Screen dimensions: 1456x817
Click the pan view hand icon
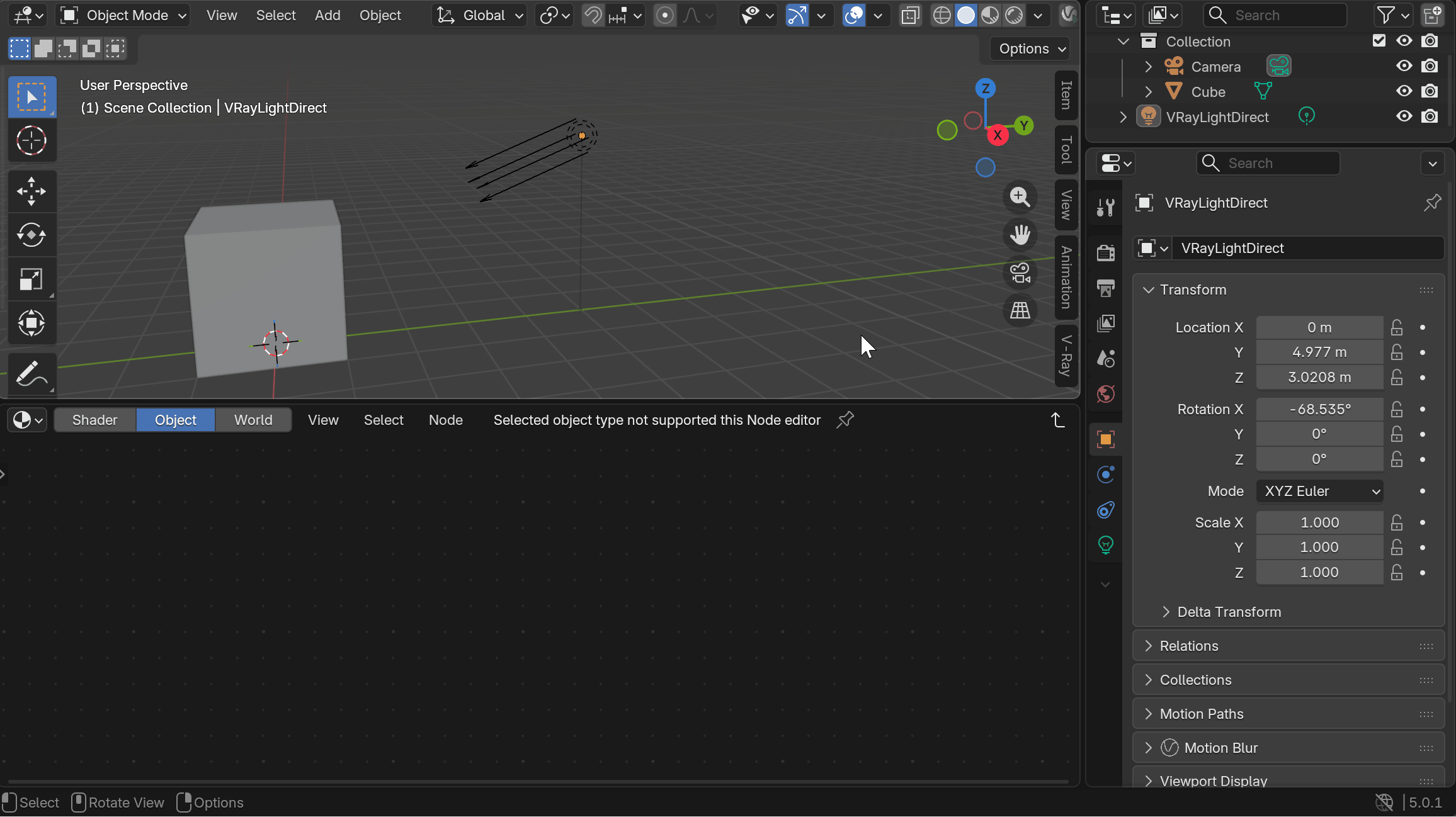(1020, 235)
